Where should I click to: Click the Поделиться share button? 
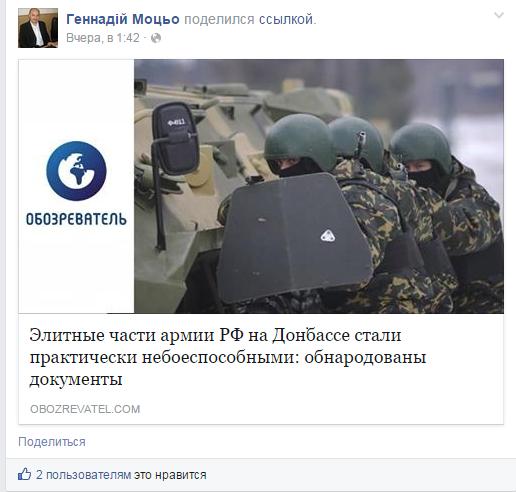point(52,442)
